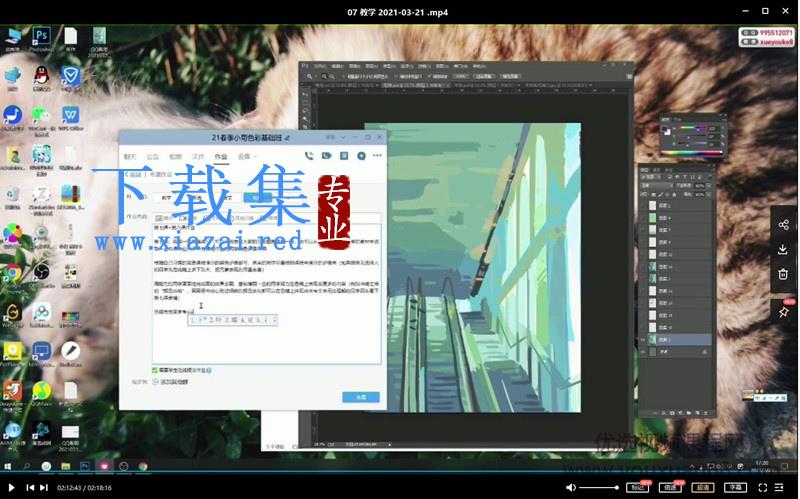The width and height of the screenshot is (800, 499).
Task: Adjust the player volume slider
Action: point(599,488)
